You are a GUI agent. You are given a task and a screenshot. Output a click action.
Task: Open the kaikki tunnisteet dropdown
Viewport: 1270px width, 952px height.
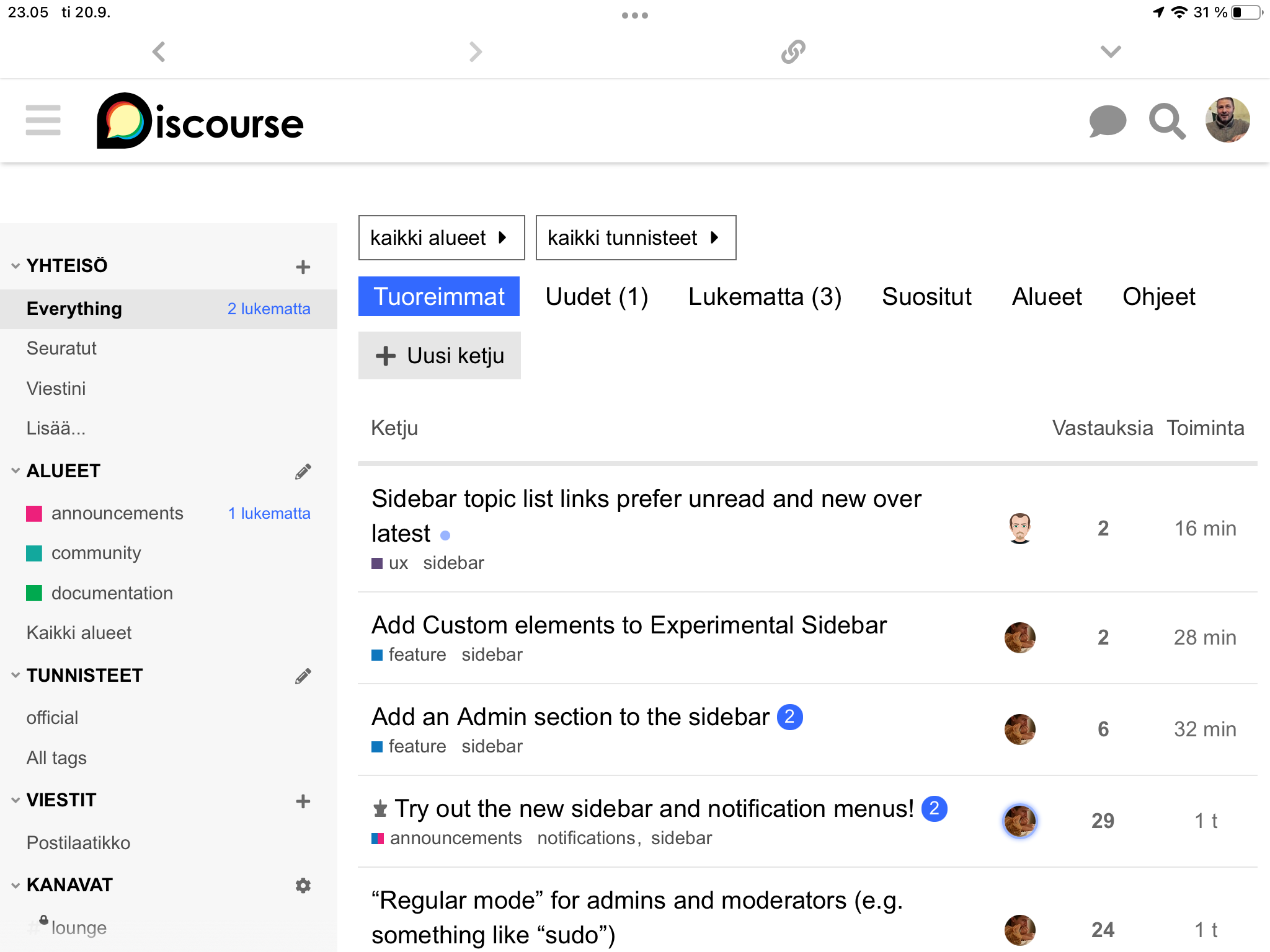click(x=635, y=238)
